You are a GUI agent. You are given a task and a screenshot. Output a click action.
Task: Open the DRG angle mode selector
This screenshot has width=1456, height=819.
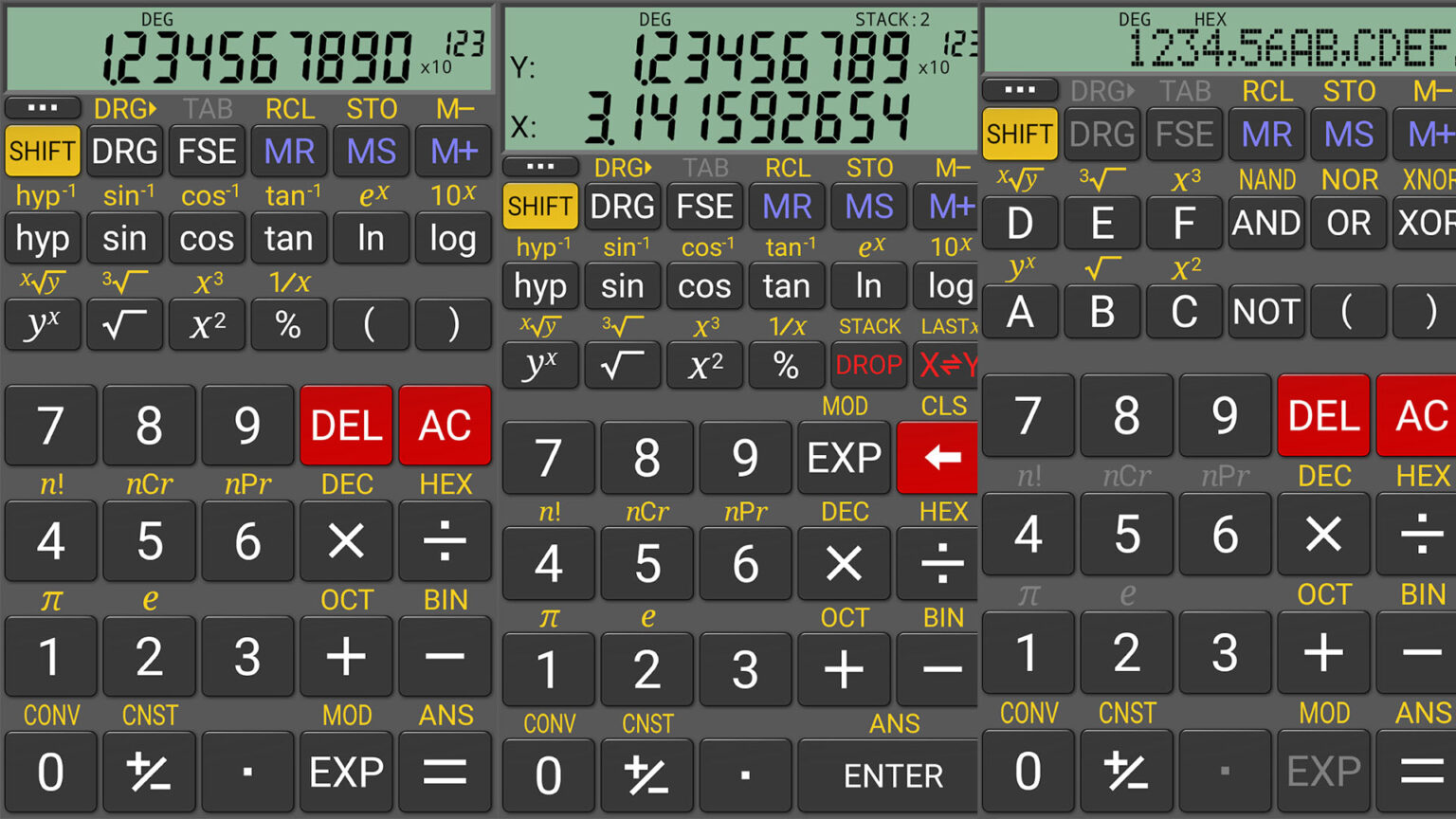(x=124, y=151)
